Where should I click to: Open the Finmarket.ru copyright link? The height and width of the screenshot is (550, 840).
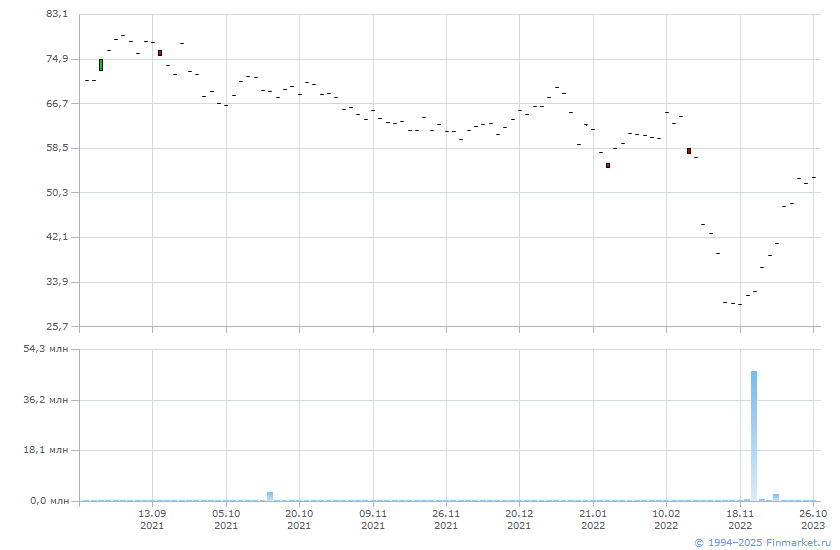coord(762,543)
